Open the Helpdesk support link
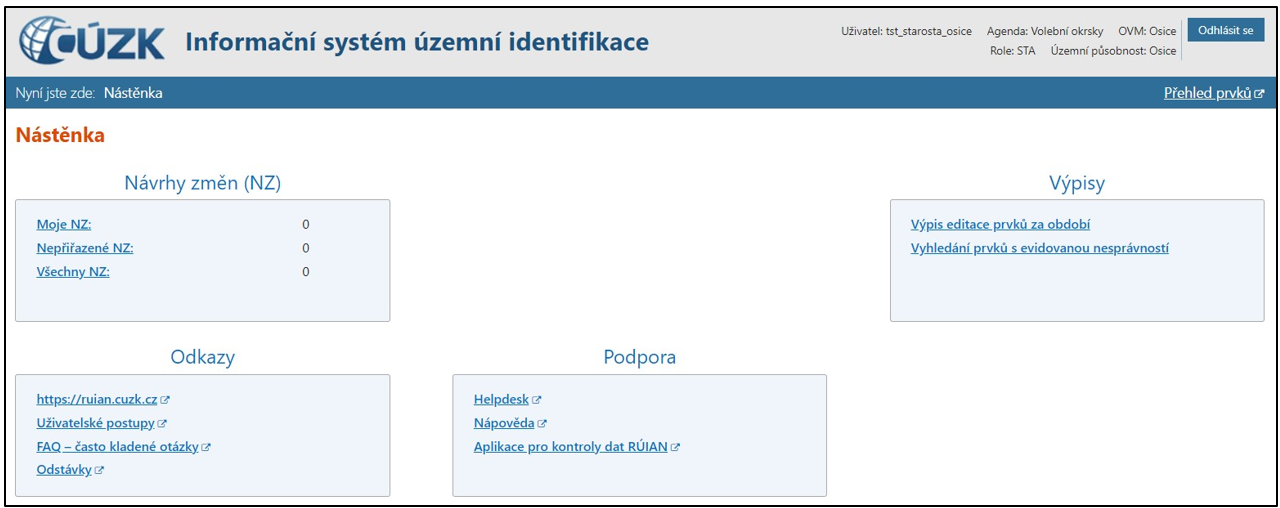1280x508 pixels. [x=501, y=400]
